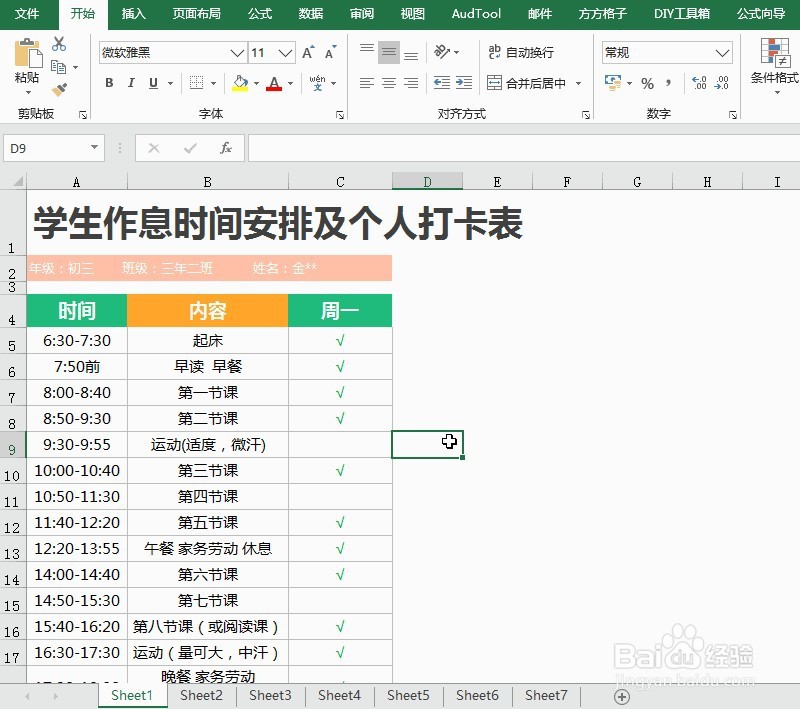Screen dimensions: 800x709
Task: Switch to Sheet3 worksheet
Action: 269,695
